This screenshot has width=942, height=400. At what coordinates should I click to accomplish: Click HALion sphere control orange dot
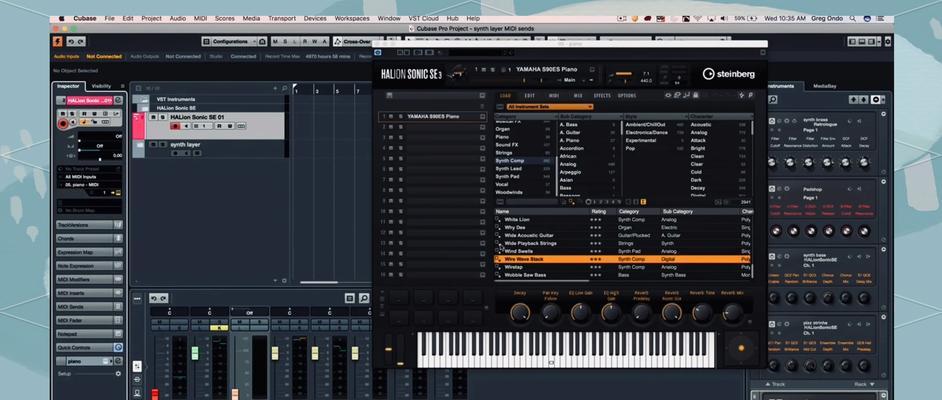click(x=741, y=348)
